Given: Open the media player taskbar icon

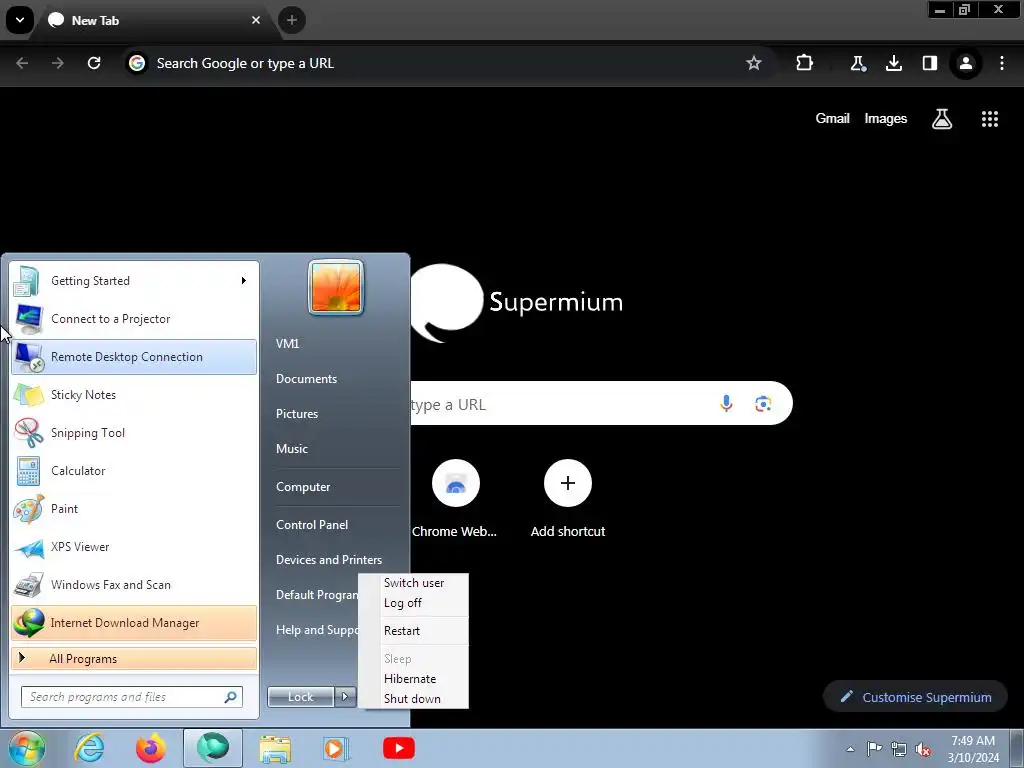Looking at the screenshot, I should click(336, 748).
